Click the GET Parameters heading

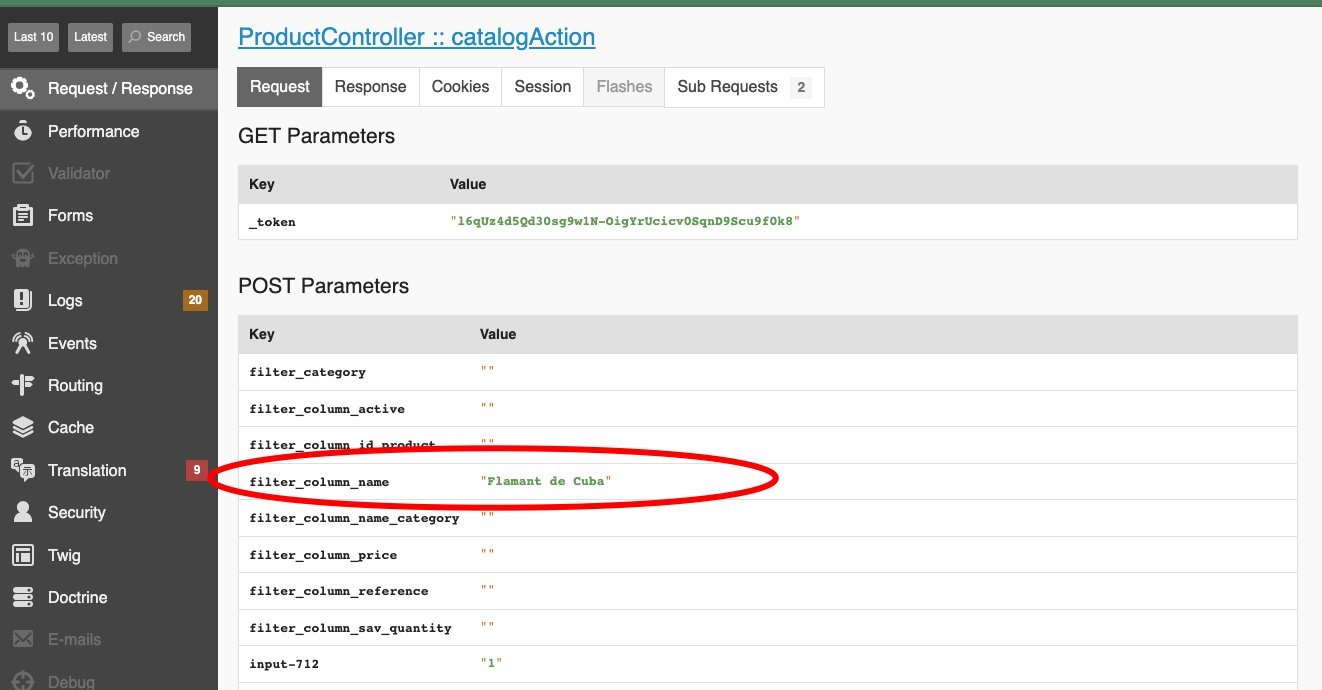(316, 136)
